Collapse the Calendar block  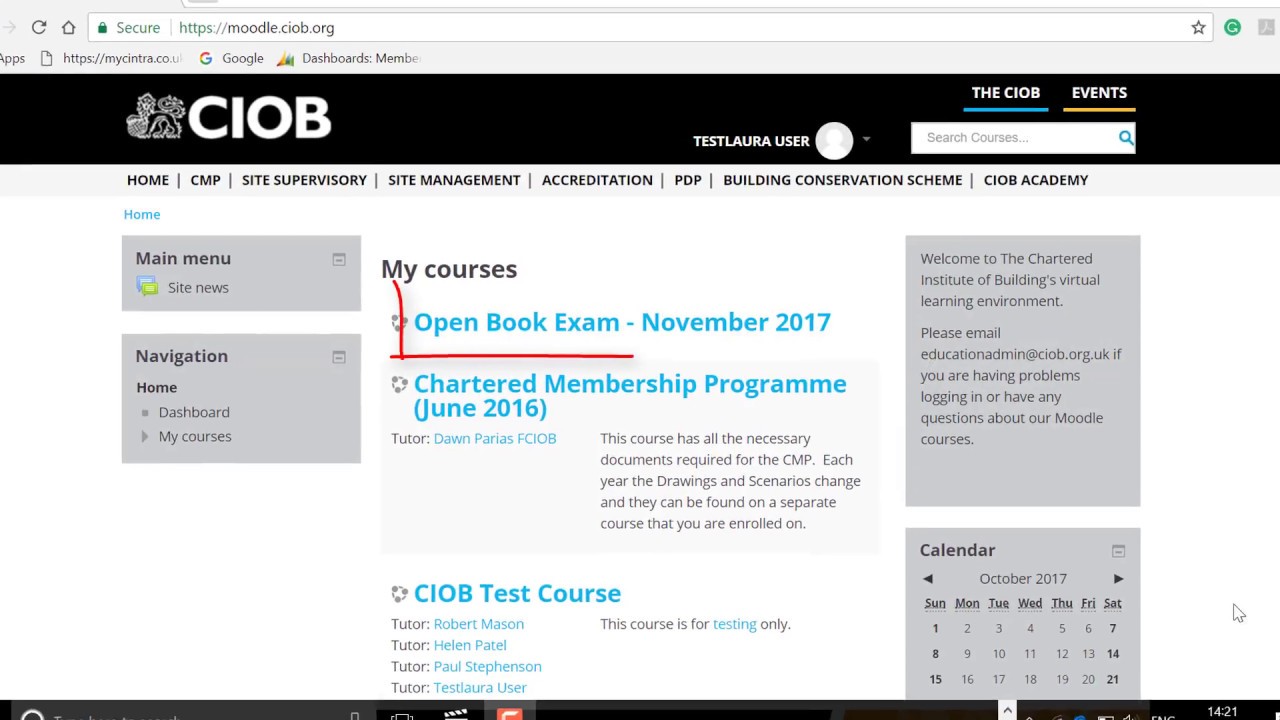[1118, 551]
